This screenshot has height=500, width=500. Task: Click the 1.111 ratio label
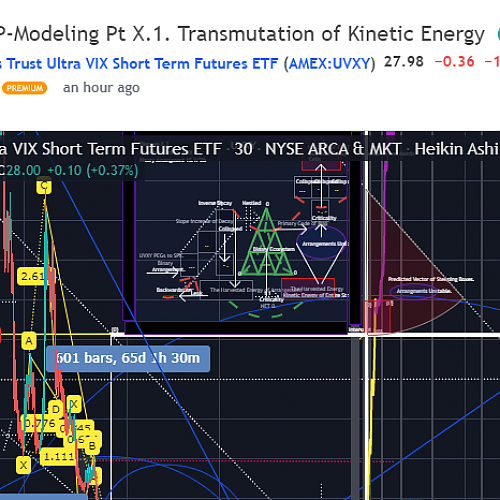click(58, 456)
